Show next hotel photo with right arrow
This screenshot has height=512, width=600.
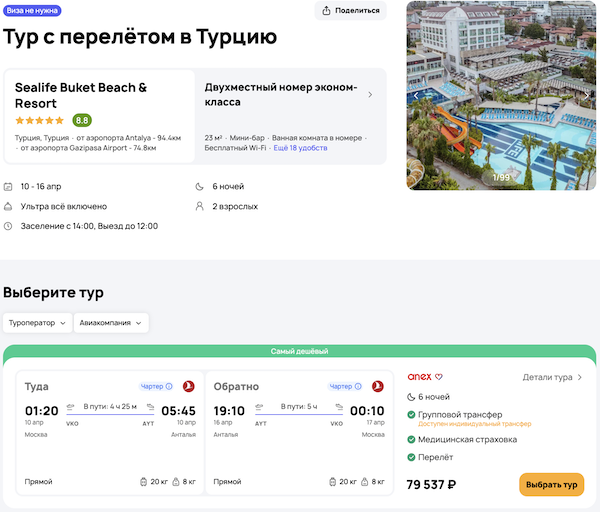coord(587,95)
